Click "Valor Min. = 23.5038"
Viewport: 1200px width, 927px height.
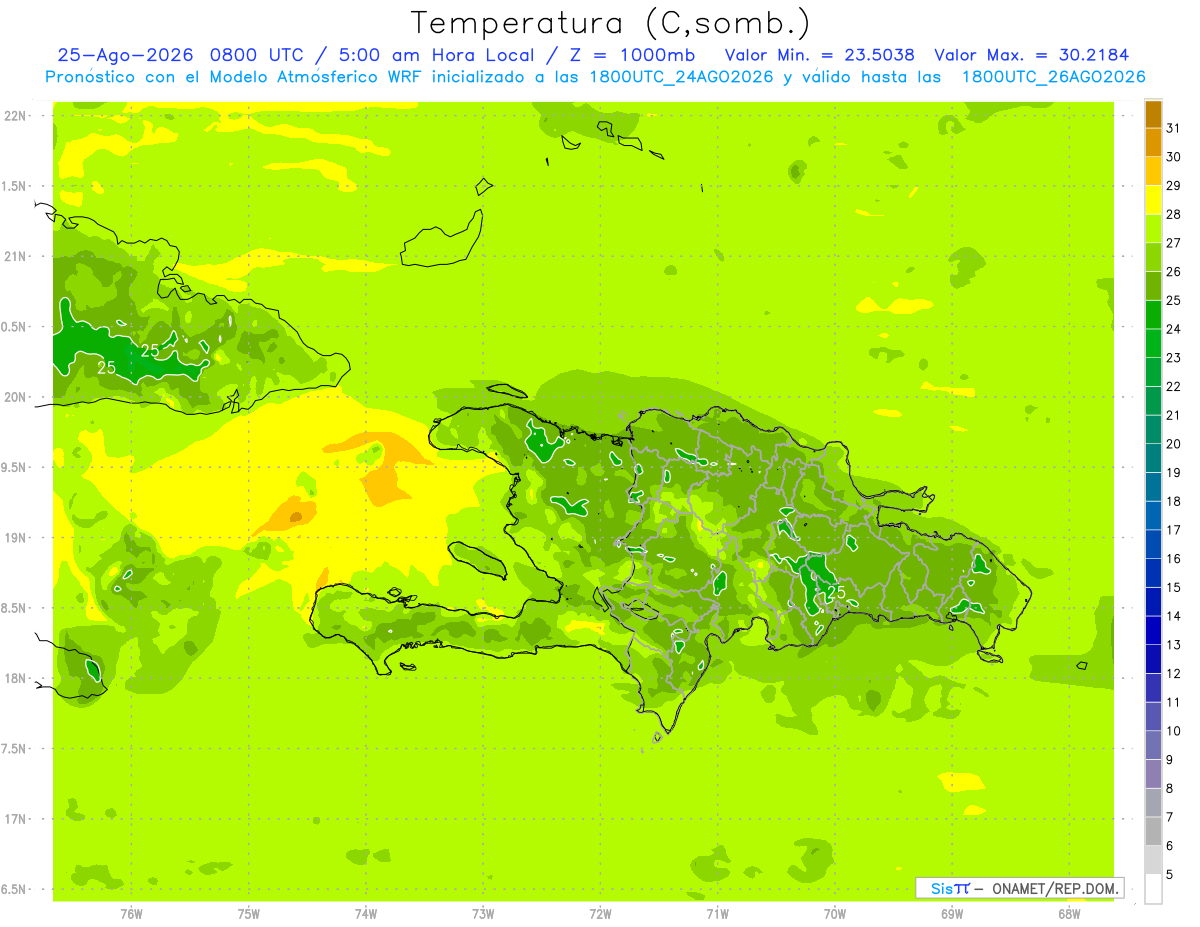pyautogui.click(x=819, y=55)
